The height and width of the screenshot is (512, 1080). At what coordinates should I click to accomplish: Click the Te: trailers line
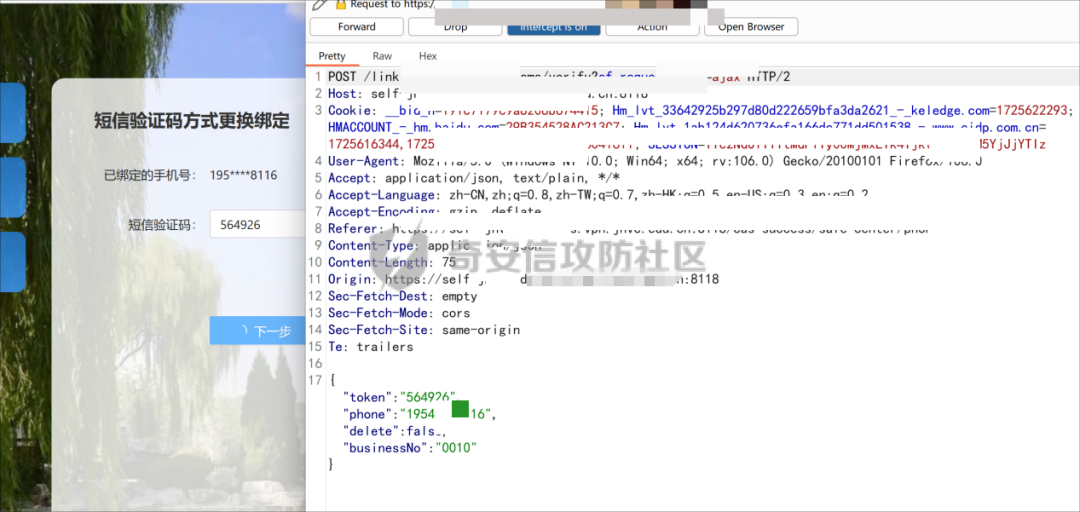(x=371, y=347)
